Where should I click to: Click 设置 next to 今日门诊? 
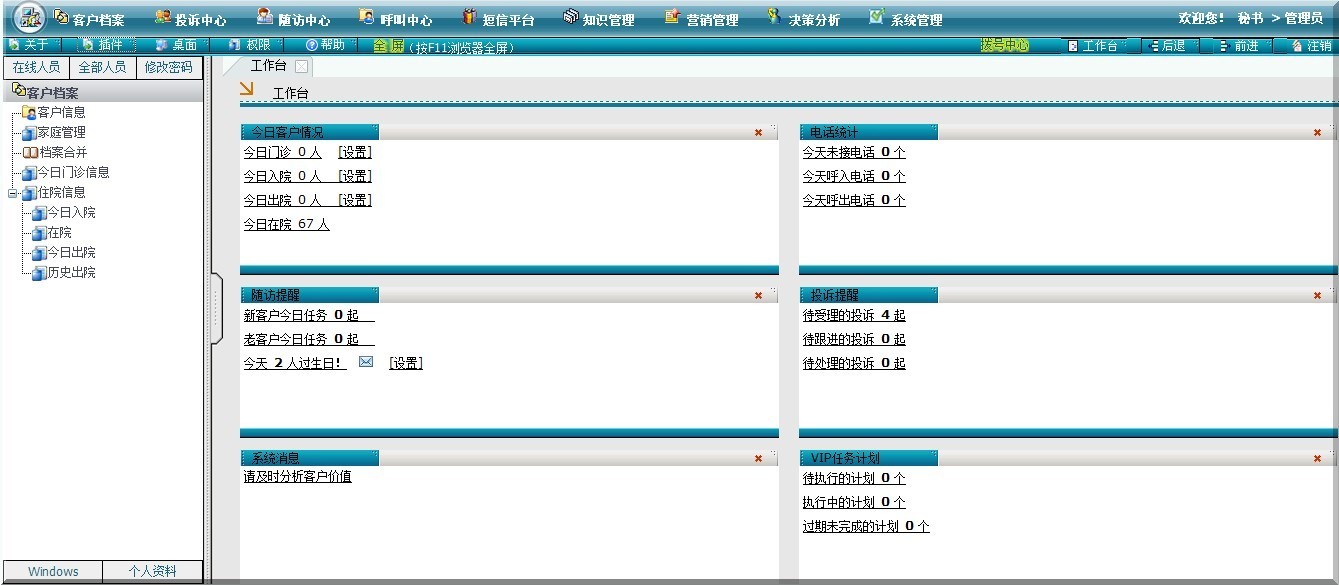point(355,152)
